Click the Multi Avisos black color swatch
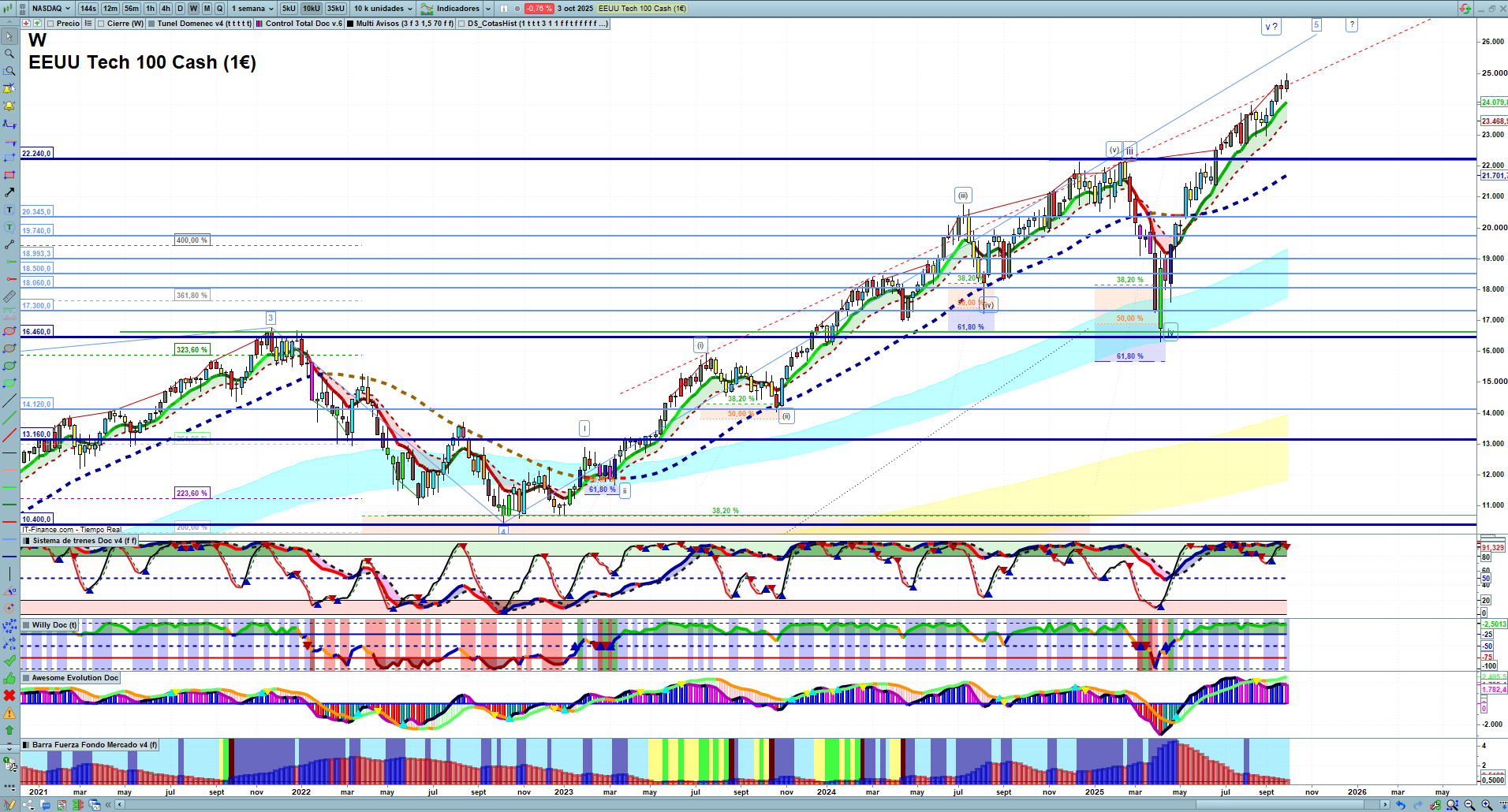Screen dimensions: 1508x812 [x=350, y=24]
